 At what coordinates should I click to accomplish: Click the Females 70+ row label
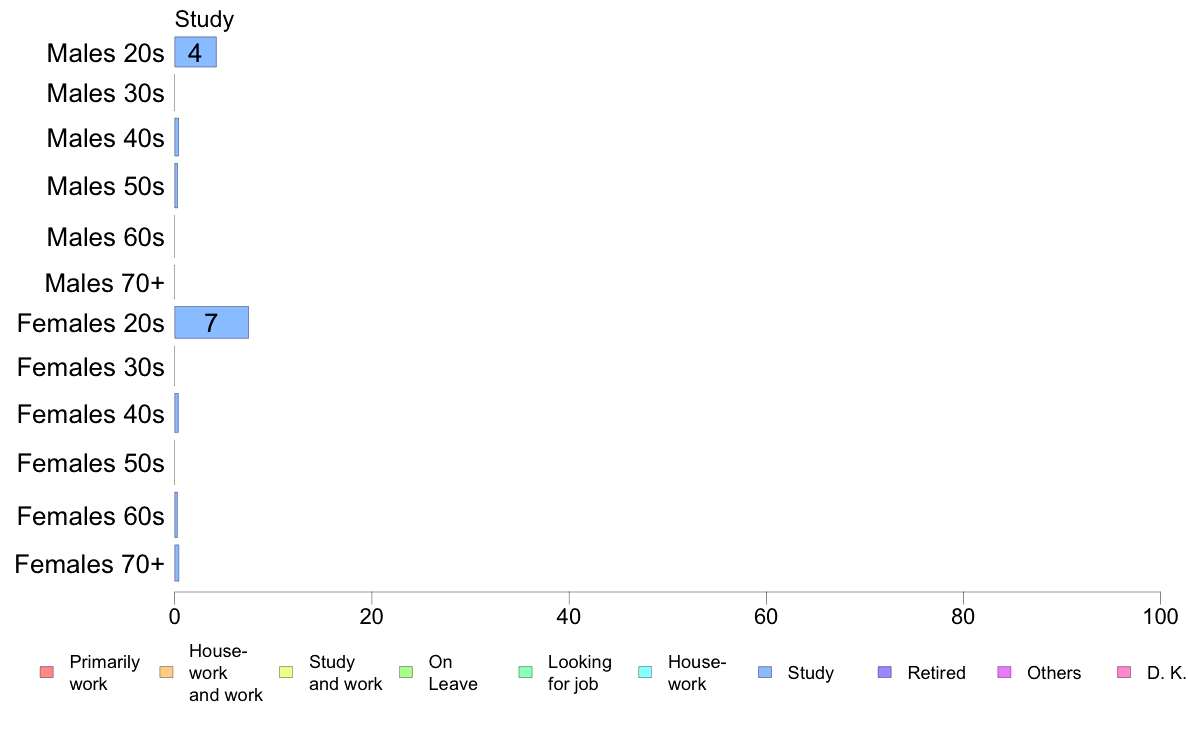(x=89, y=564)
